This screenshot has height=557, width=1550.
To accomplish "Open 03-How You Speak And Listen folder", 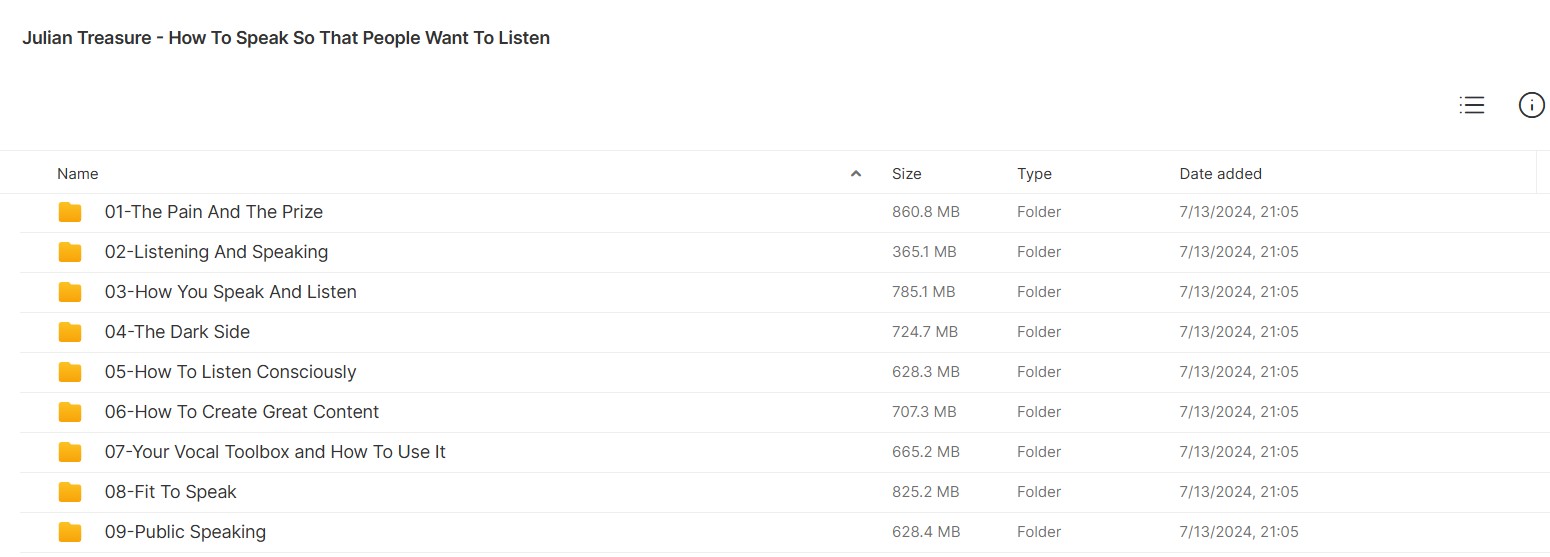I will (230, 292).
